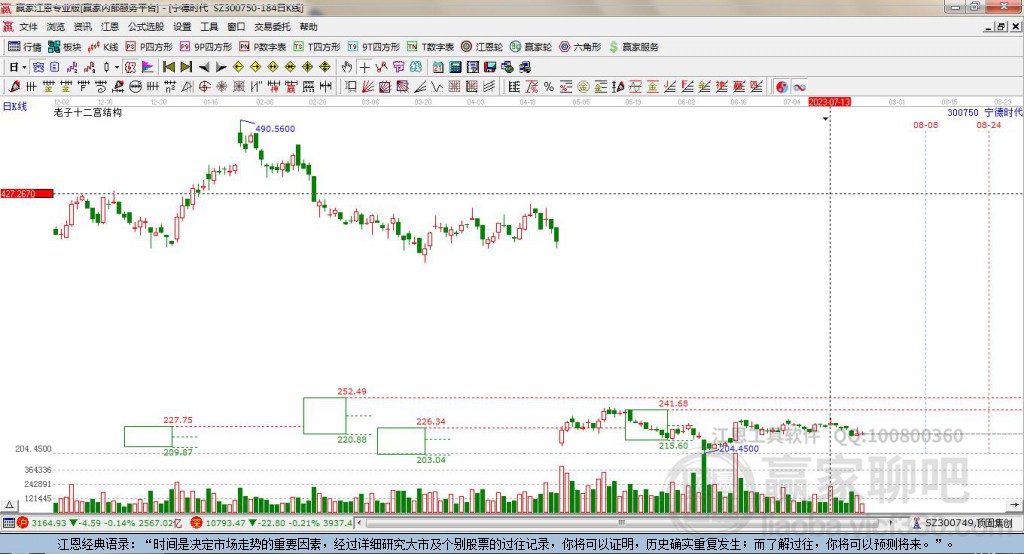
Task: Click SZ300749 顶固集创 status entry
Action: pyautogui.click(x=968, y=523)
